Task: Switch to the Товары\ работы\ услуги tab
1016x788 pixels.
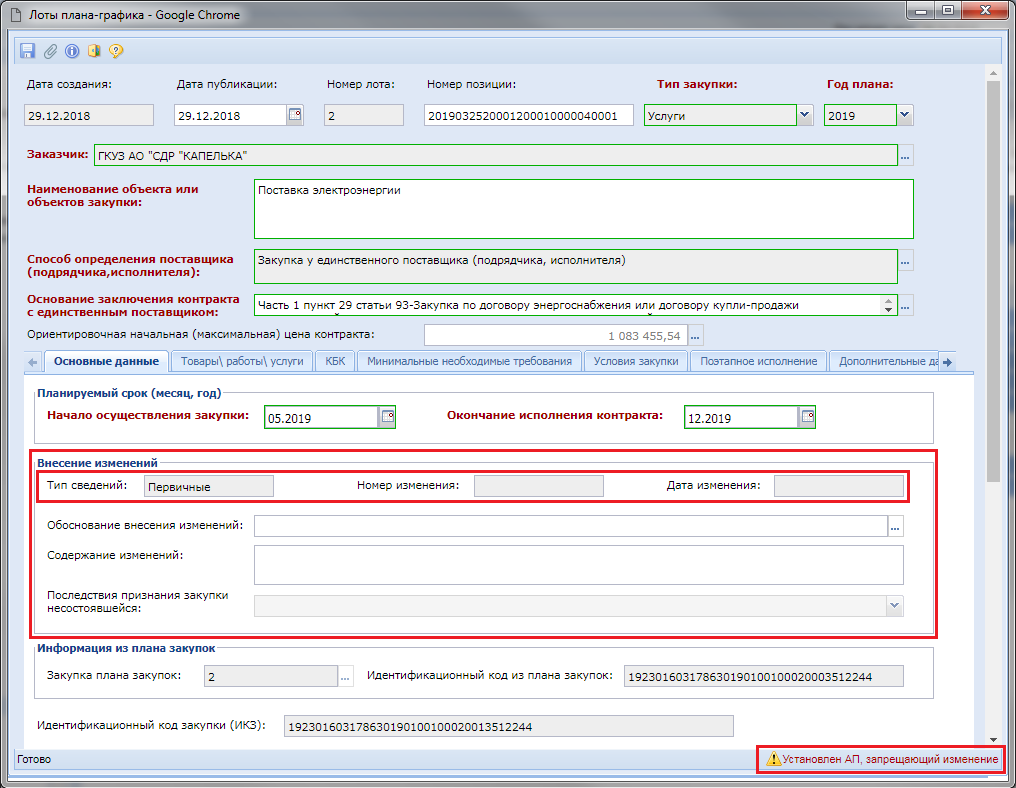Action: point(243,362)
